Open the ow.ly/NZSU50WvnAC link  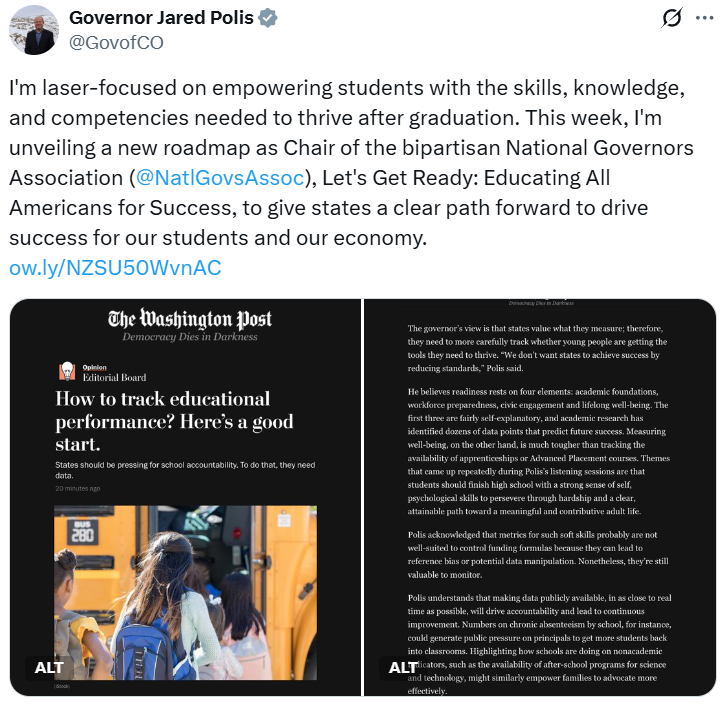click(115, 268)
